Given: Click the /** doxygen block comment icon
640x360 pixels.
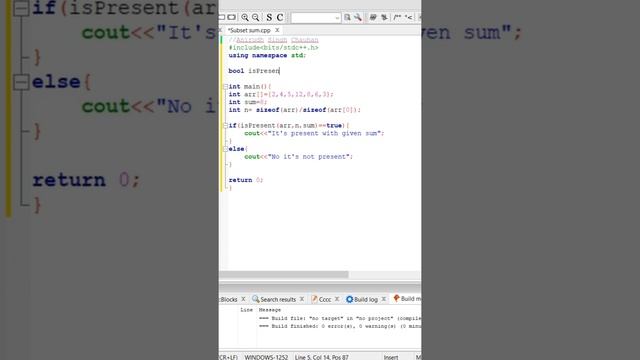Looking at the screenshot, I should pyautogui.click(x=397, y=18).
